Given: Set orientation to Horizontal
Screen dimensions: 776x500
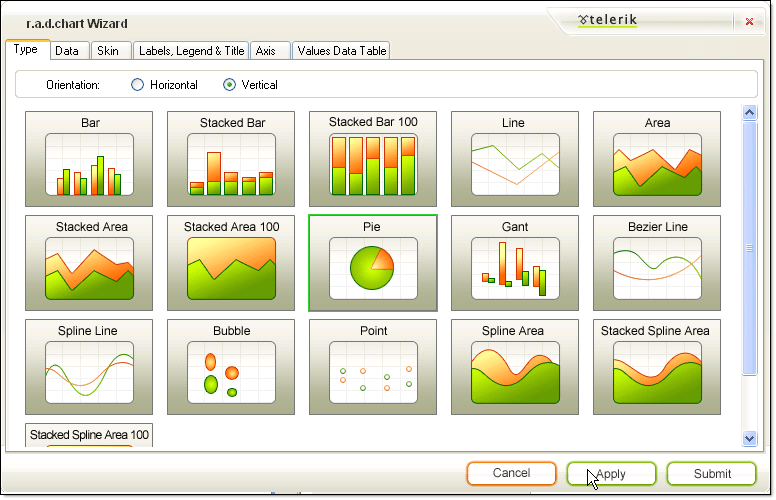Looking at the screenshot, I should pos(137,85).
